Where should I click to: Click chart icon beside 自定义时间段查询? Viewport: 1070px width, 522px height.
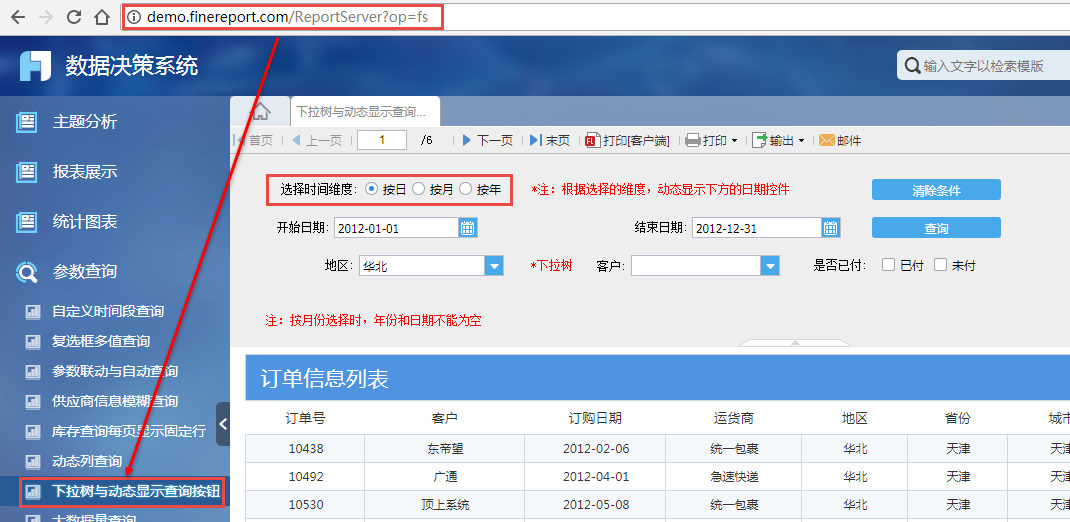(33, 312)
